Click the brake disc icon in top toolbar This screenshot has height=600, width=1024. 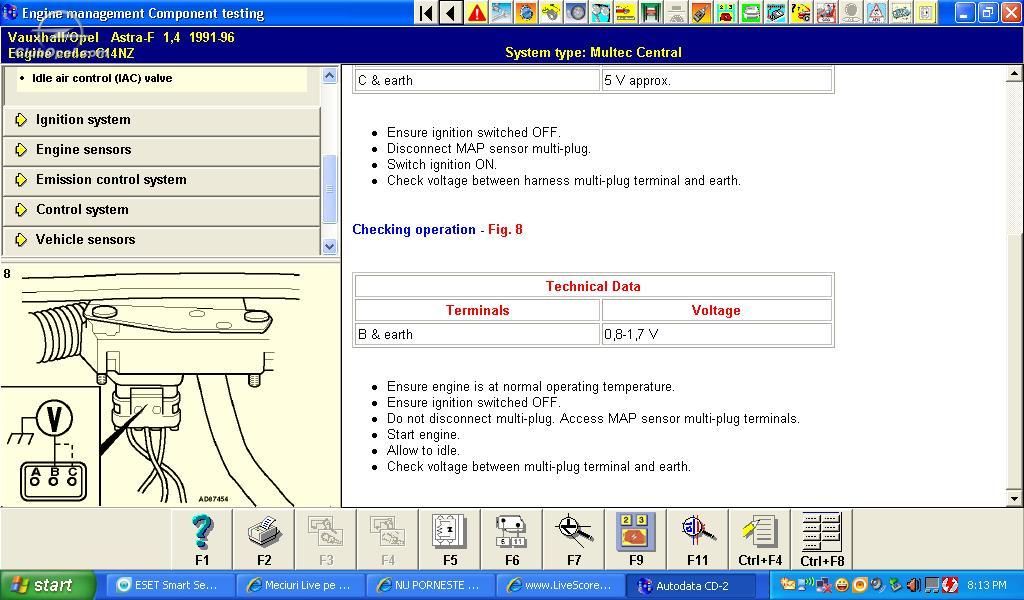click(x=576, y=12)
